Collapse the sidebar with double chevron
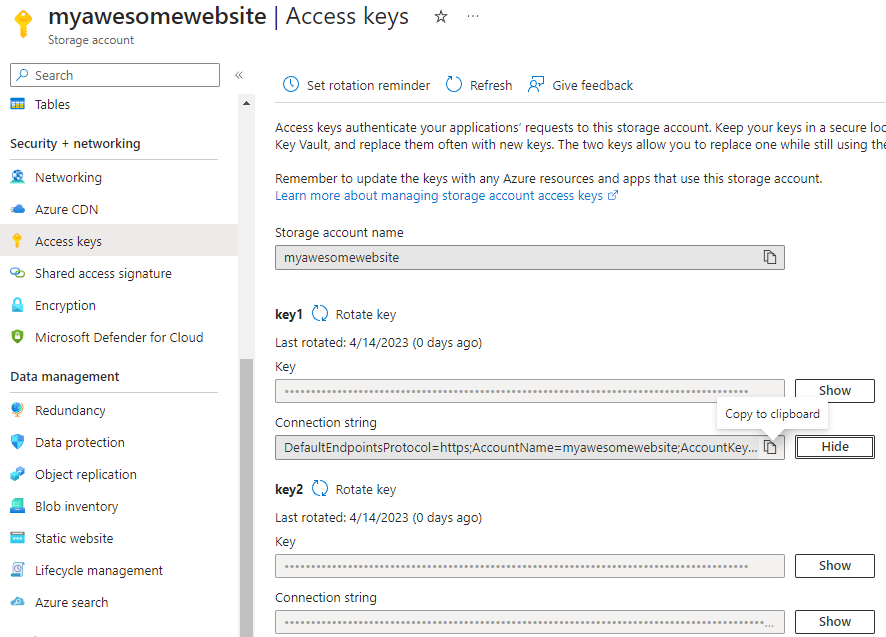Image resolution: width=886 pixels, height=637 pixels. [x=239, y=75]
